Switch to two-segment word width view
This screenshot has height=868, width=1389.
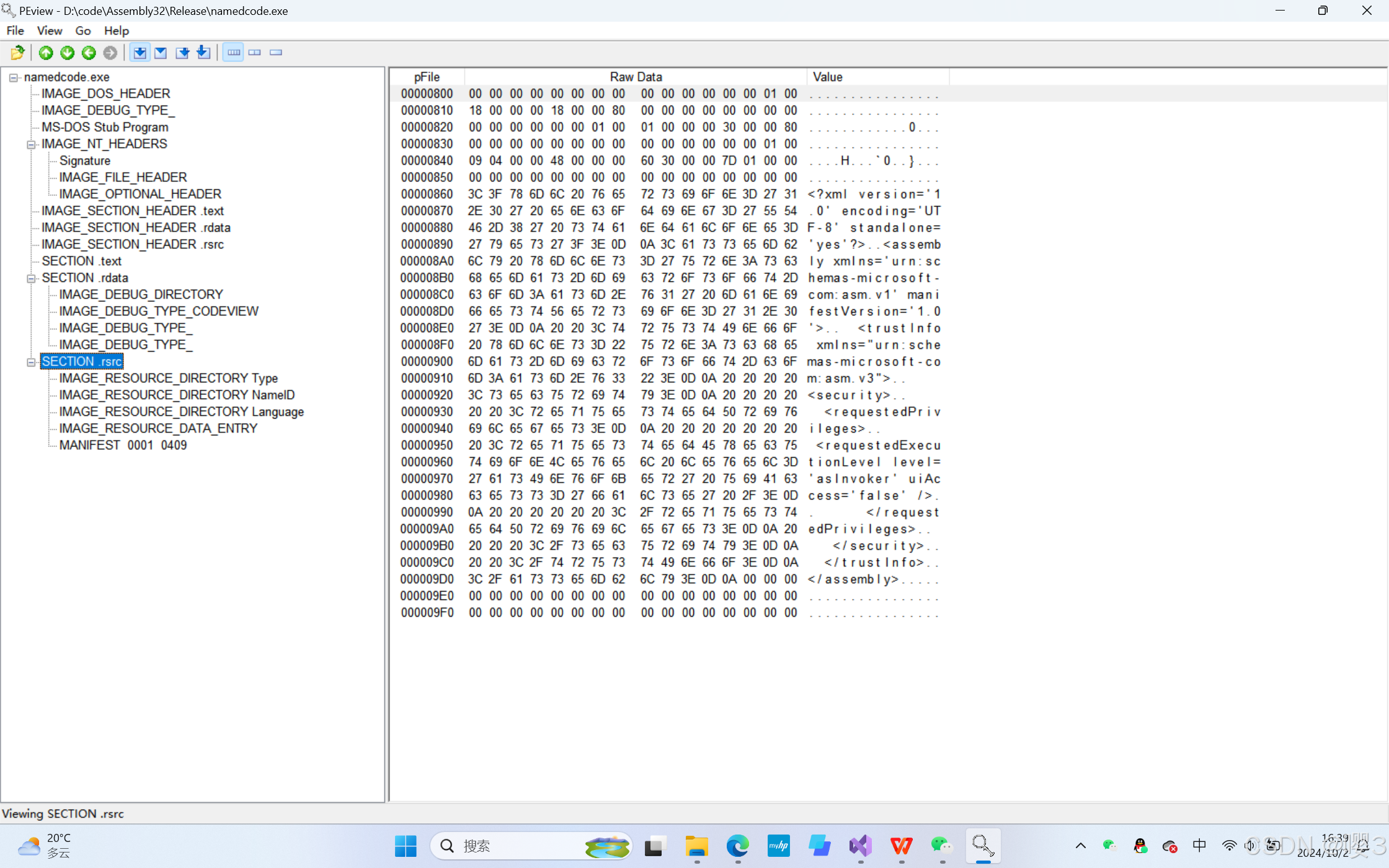point(255,53)
